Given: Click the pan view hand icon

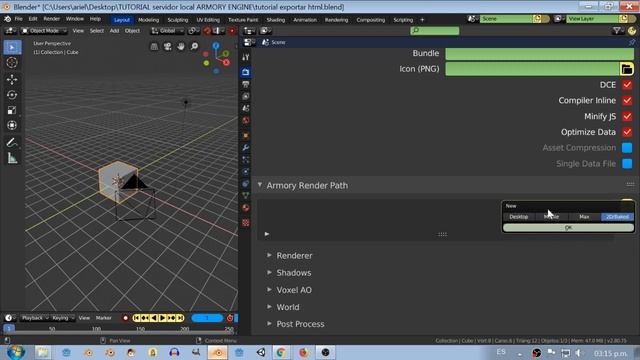Looking at the screenshot, I should pos(181,47).
